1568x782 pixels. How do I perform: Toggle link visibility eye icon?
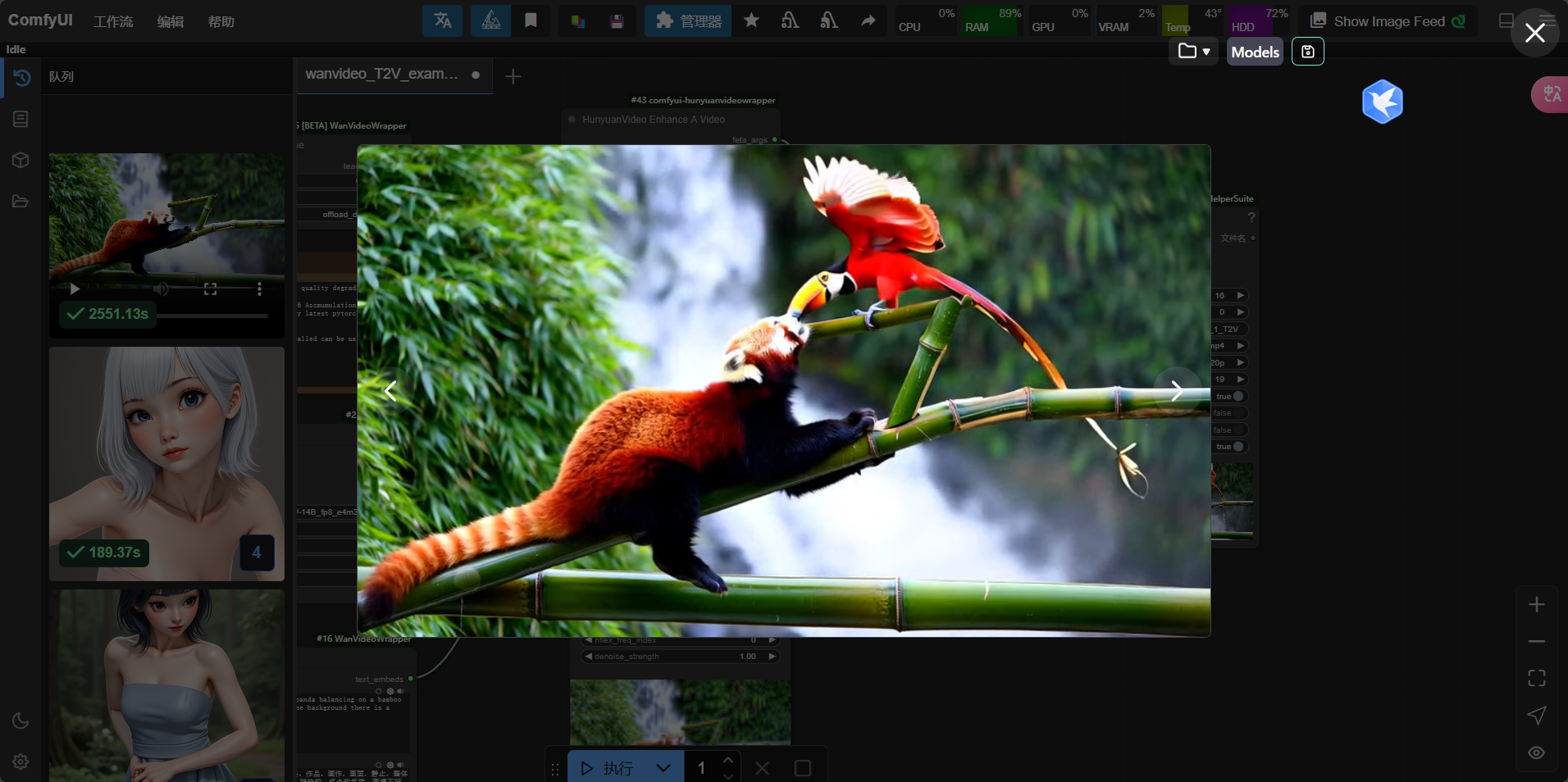(1537, 752)
